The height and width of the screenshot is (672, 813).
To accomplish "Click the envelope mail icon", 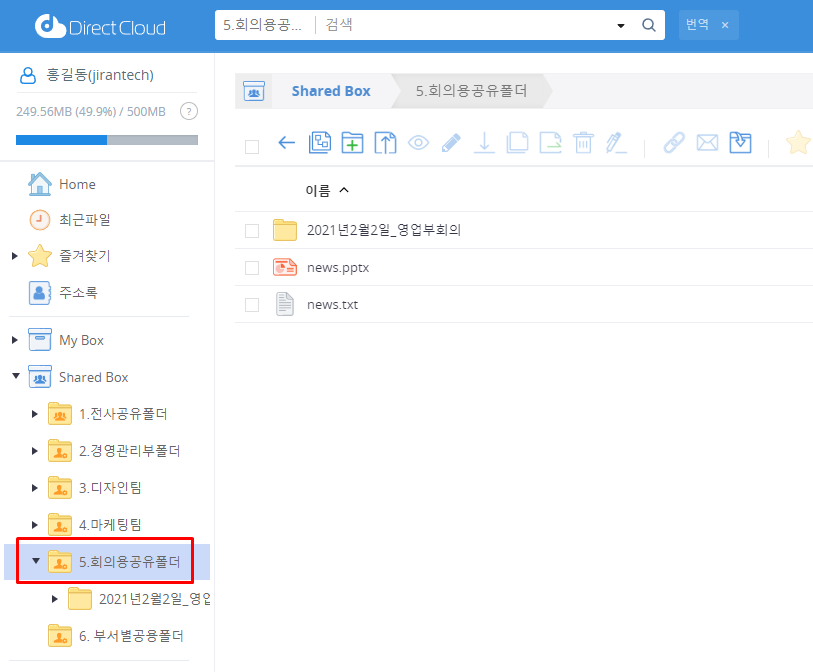I will coord(707,143).
